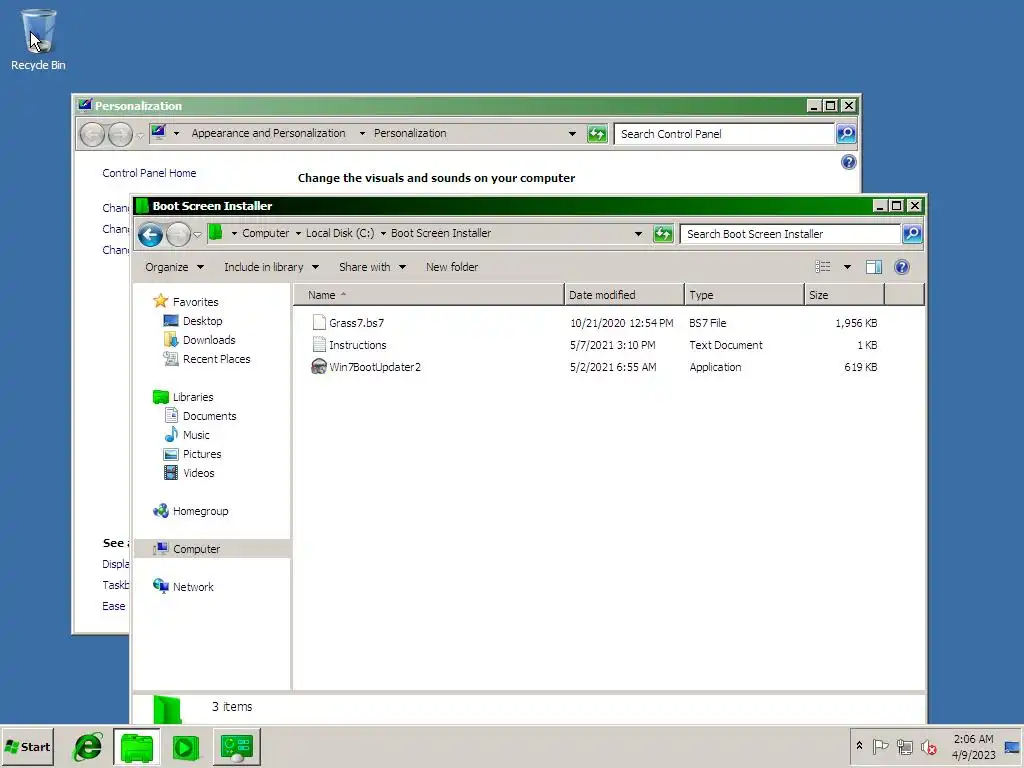Click the 5/7/2021 3:10 PM date cell
The image size is (1024, 768).
613,345
